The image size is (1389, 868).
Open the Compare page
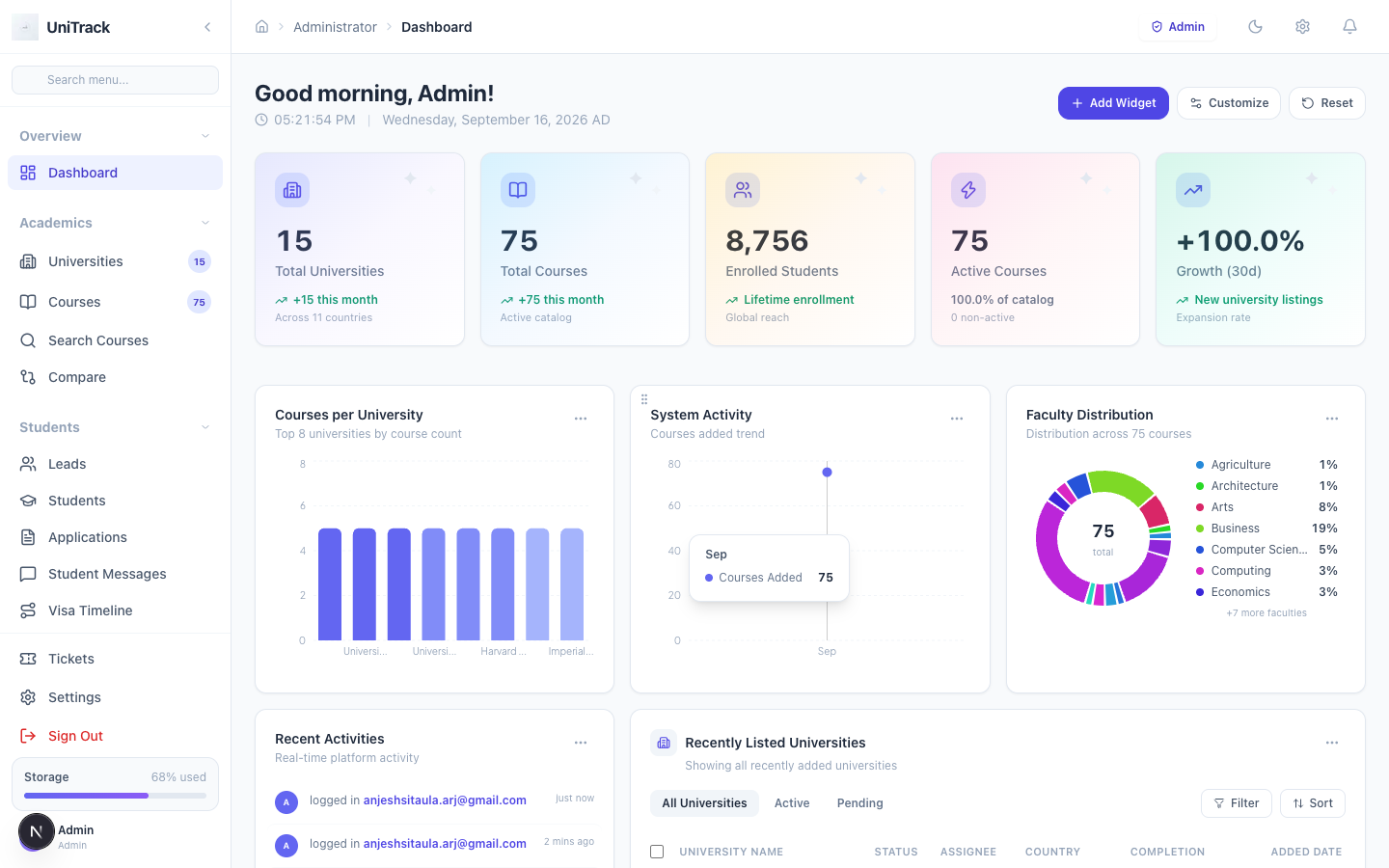click(115, 377)
